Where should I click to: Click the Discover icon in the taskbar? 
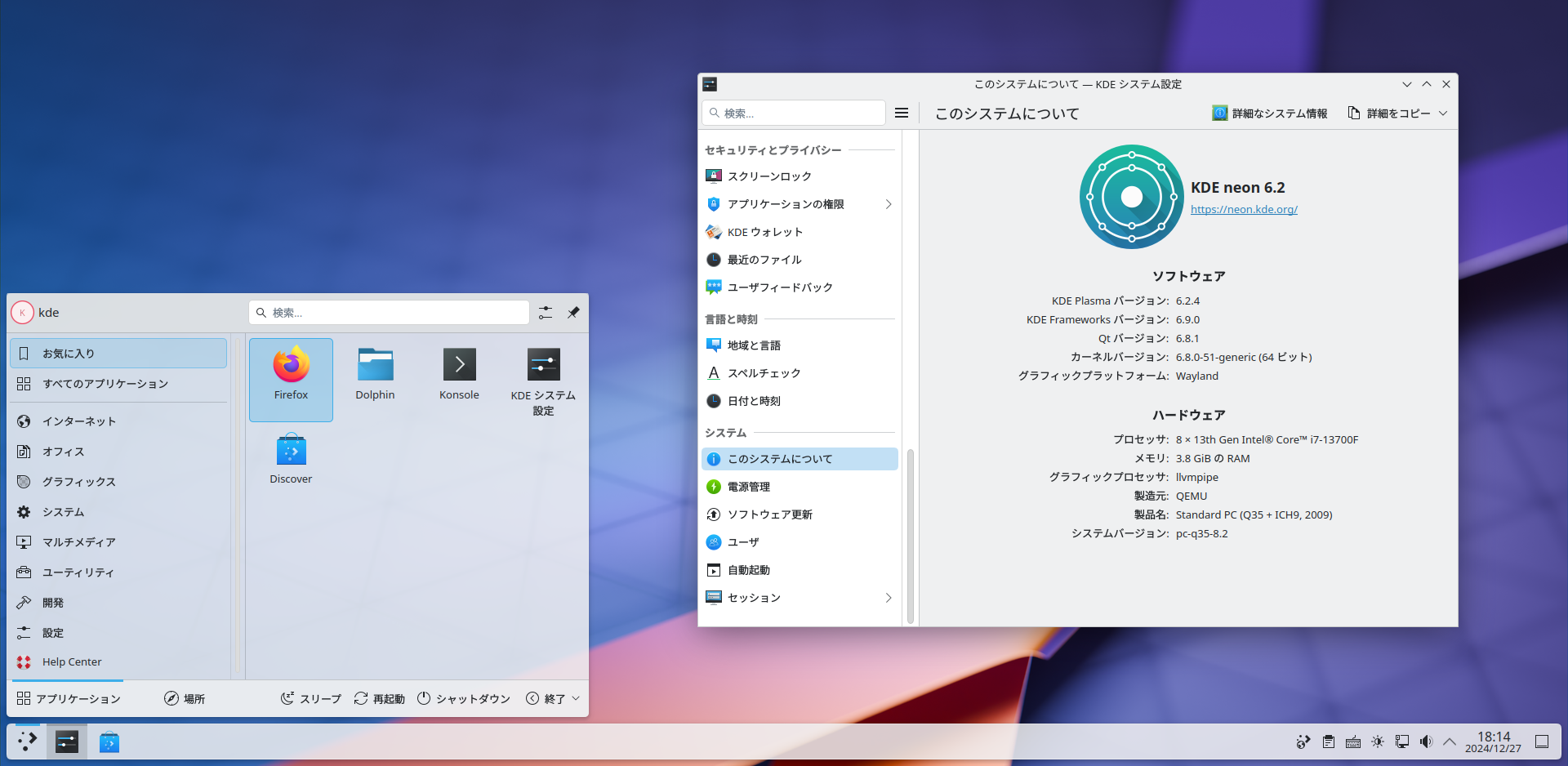(x=109, y=742)
